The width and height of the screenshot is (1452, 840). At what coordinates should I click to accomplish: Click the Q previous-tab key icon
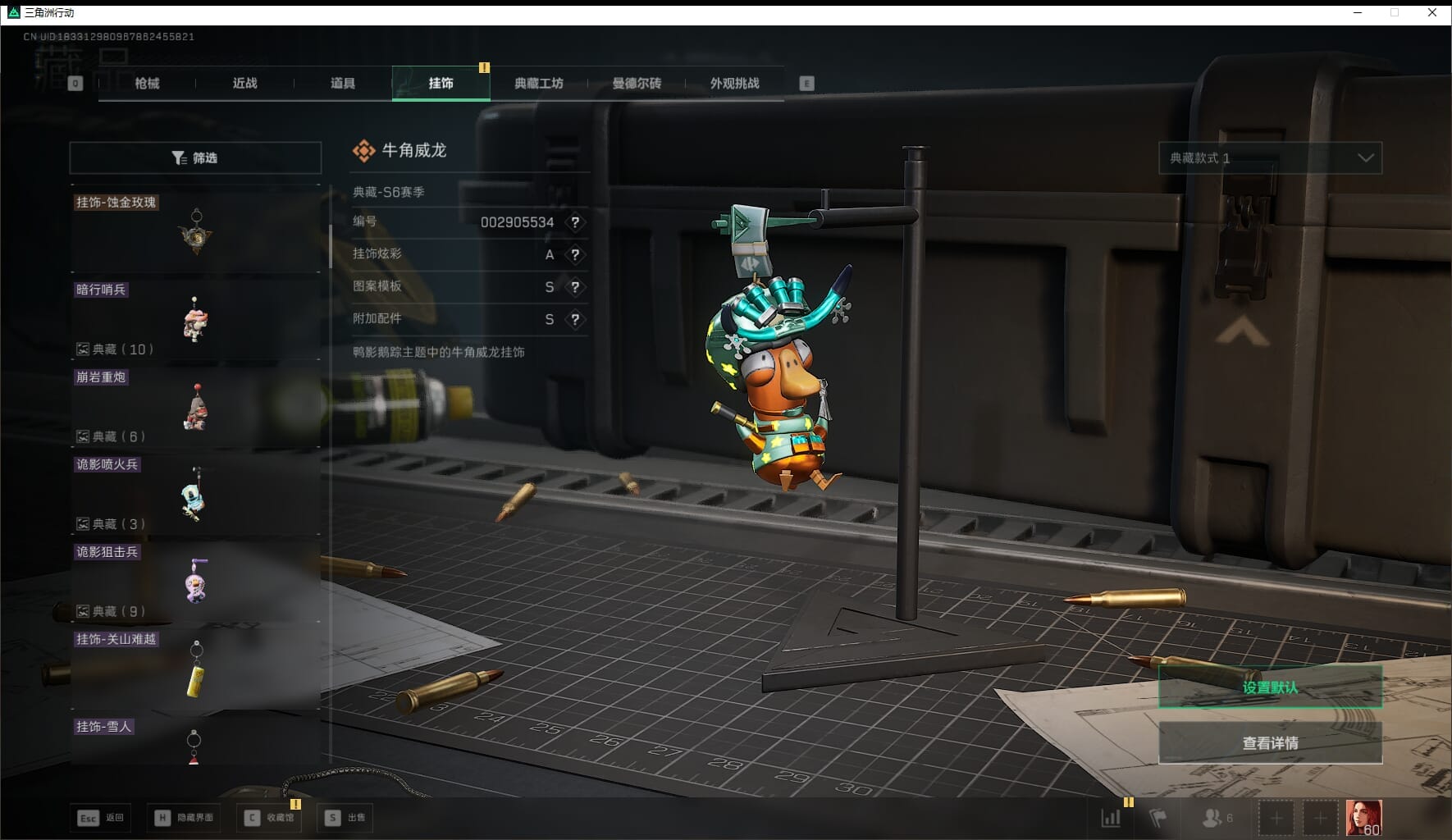coord(75,83)
